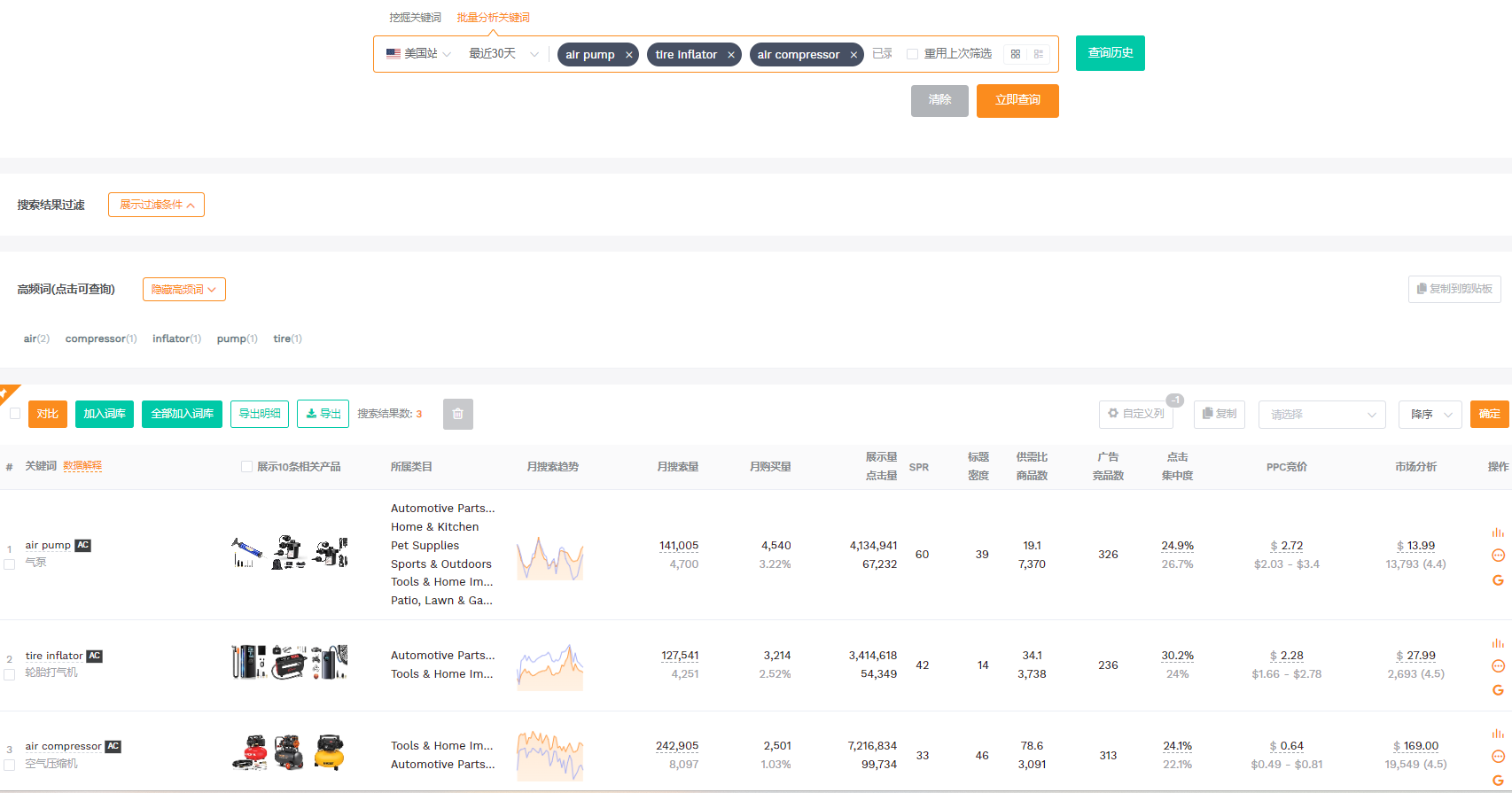
Task: Click the orange search now button
Action: (1017, 100)
